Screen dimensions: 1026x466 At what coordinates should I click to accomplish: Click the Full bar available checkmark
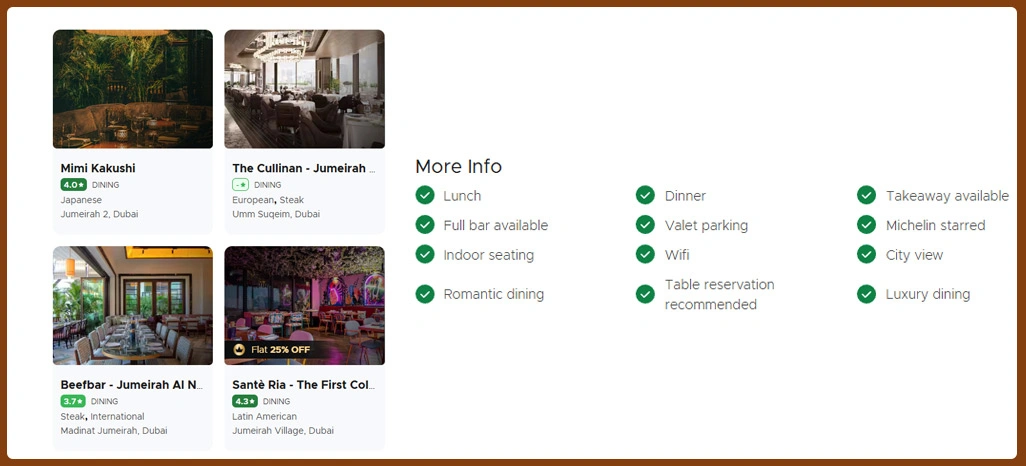pyautogui.click(x=425, y=225)
